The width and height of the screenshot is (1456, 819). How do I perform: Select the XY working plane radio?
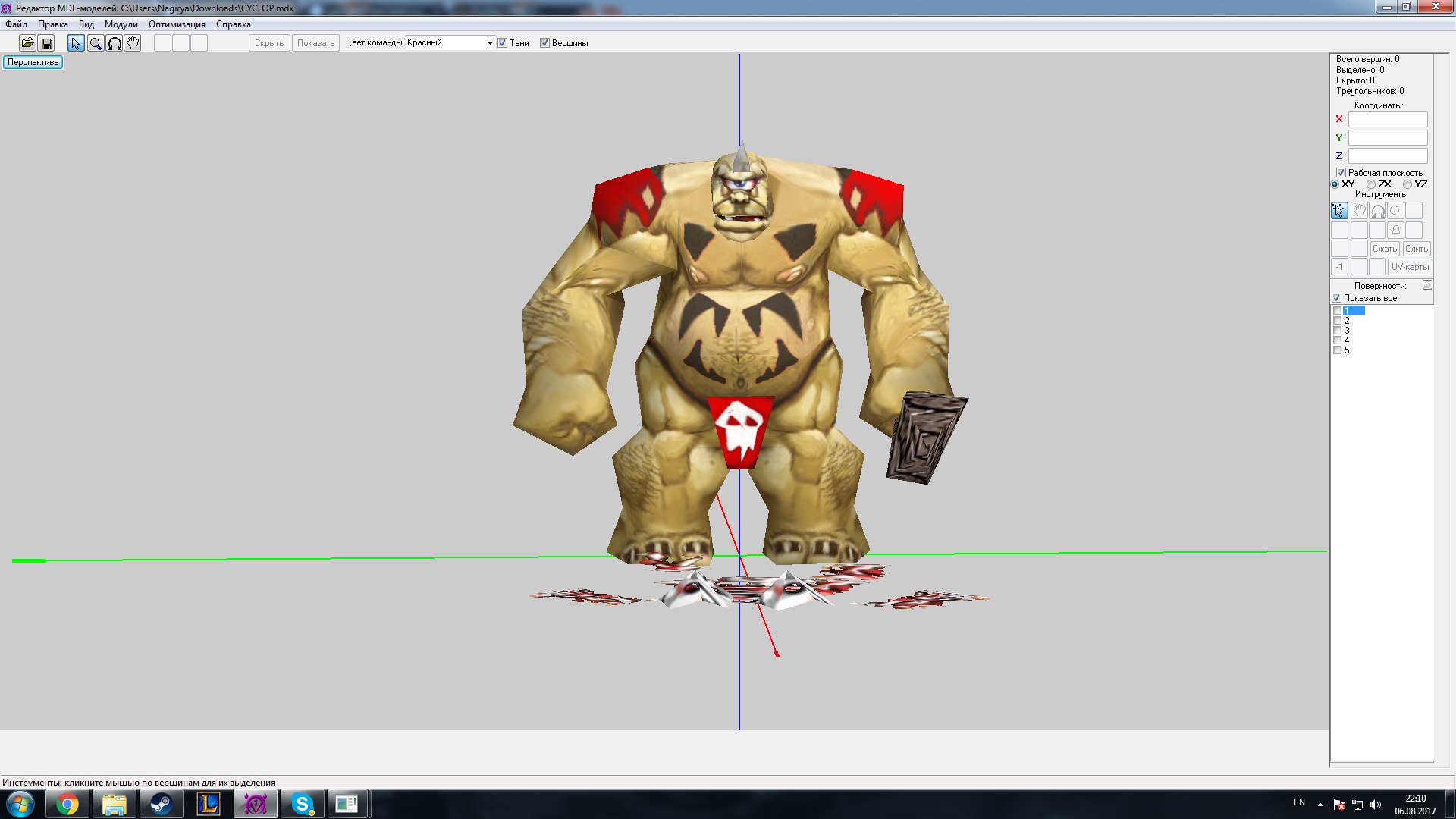tap(1335, 184)
